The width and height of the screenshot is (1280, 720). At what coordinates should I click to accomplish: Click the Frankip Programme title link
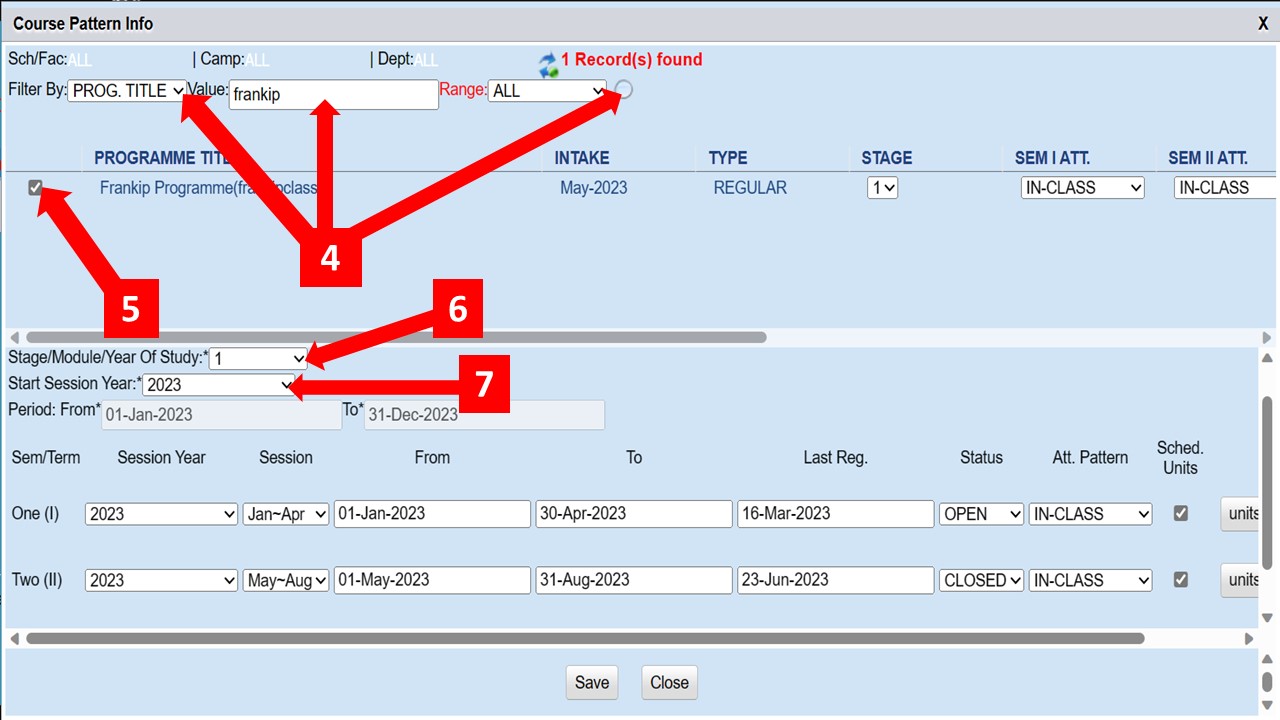(x=208, y=188)
